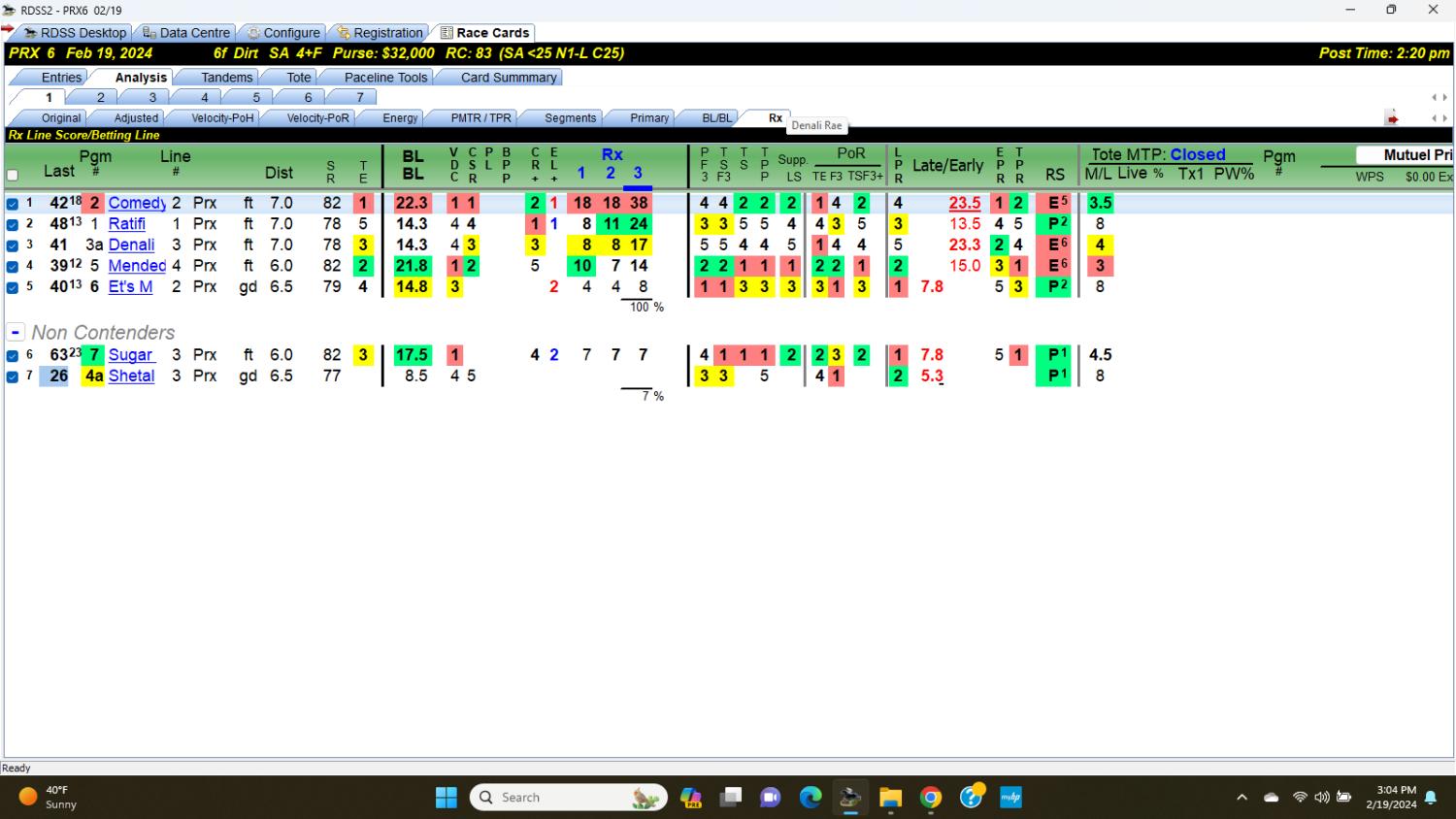This screenshot has width=1456, height=819.
Task: Open the Sugar horse link
Action: 131,355
